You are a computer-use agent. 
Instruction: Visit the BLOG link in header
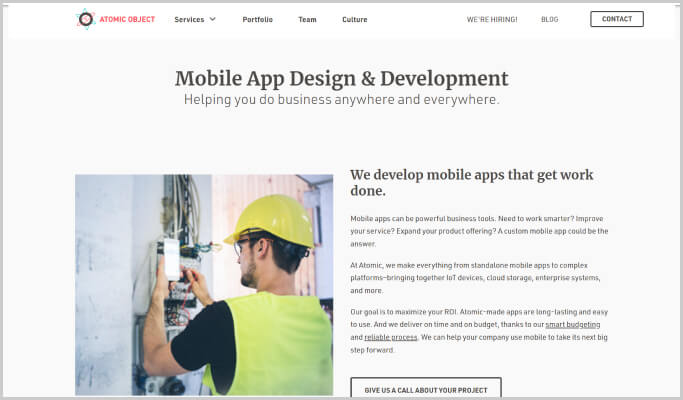tap(549, 19)
